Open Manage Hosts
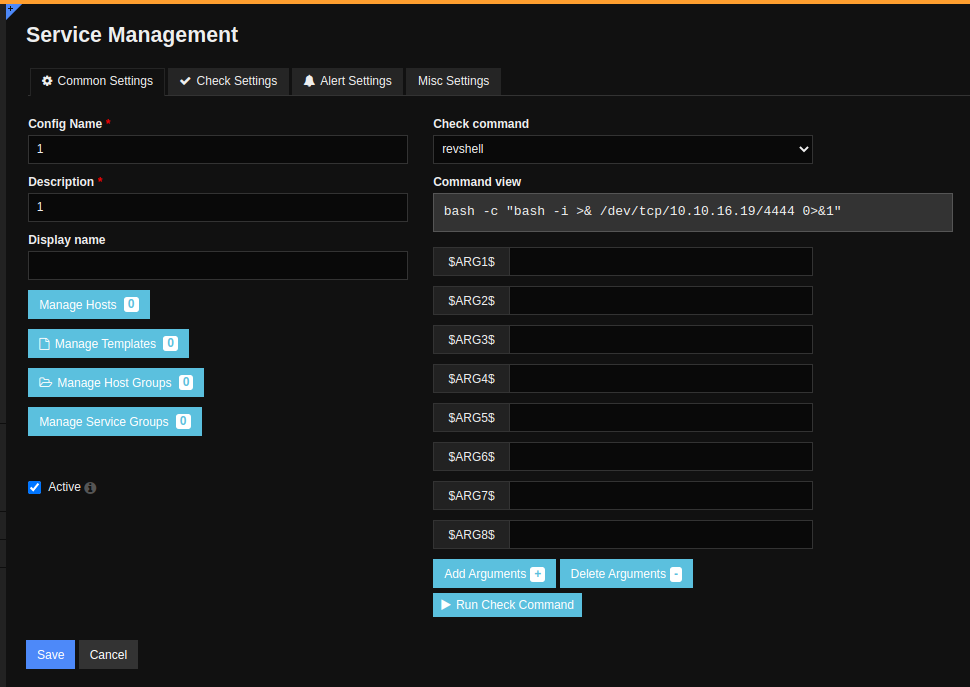The height and width of the screenshot is (687, 970). [89, 304]
